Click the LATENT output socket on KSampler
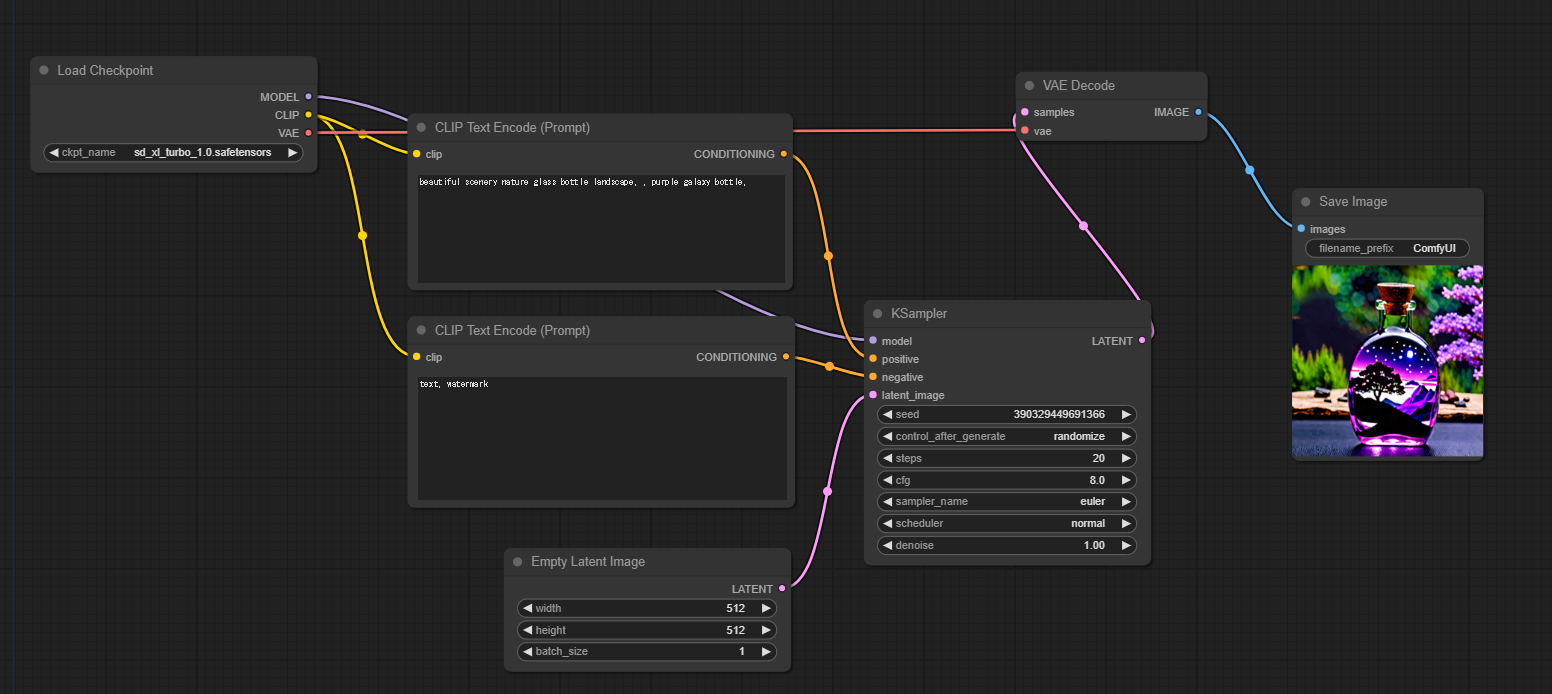This screenshot has height=694, width=1552. tap(1142, 341)
